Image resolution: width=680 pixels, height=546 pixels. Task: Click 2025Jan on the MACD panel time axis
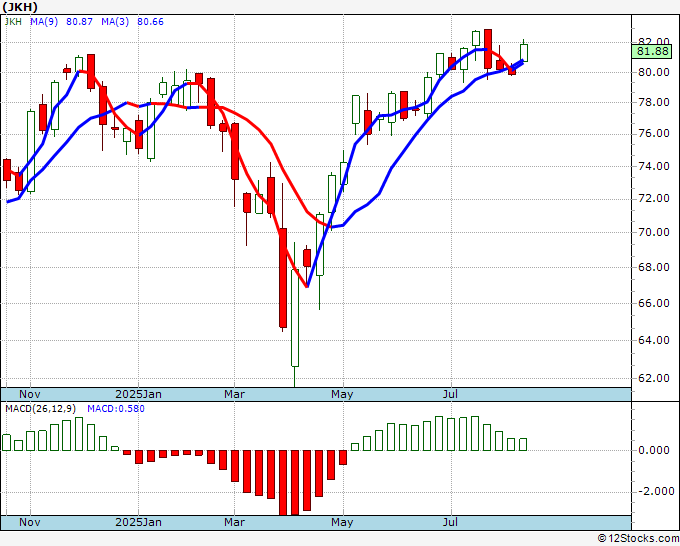[138, 522]
